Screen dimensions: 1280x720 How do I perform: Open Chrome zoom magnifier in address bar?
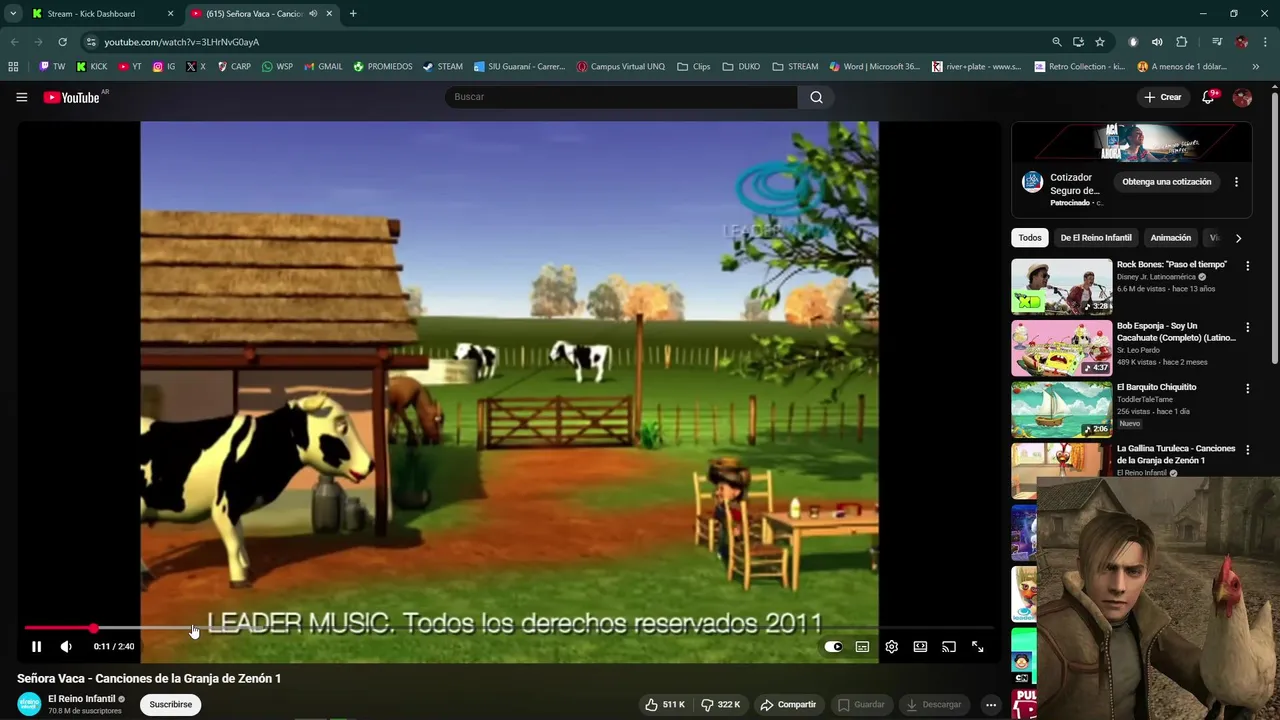(1057, 42)
